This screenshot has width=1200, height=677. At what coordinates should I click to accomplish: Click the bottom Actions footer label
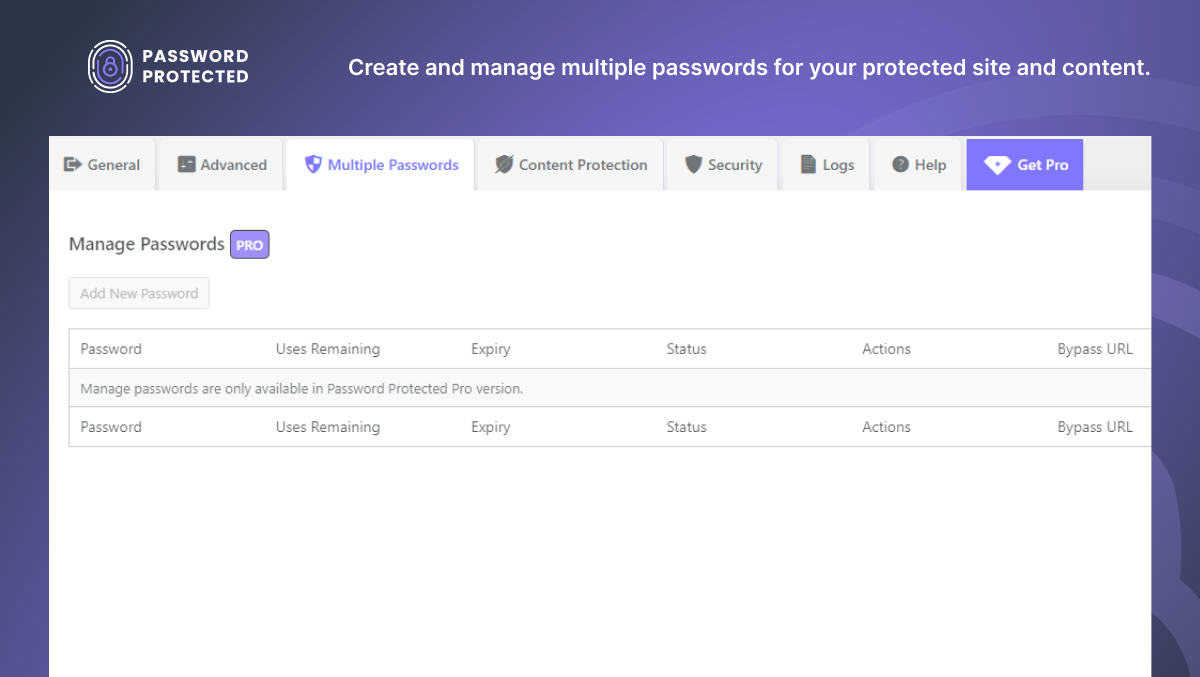click(x=887, y=427)
